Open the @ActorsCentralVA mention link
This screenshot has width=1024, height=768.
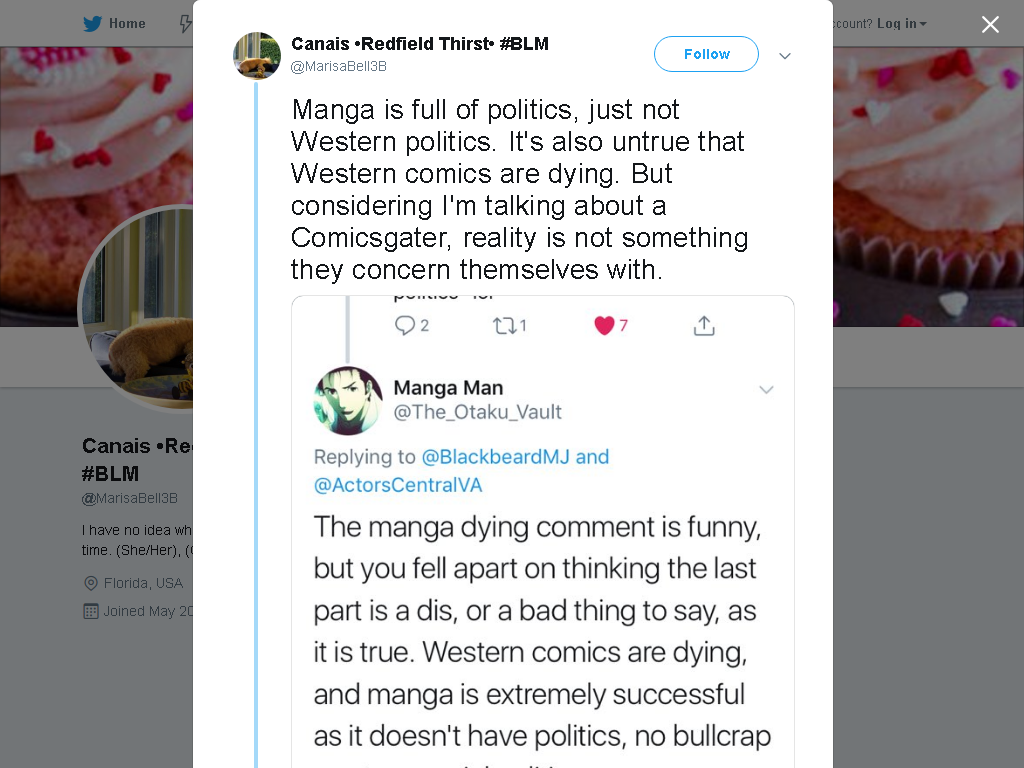[398, 485]
